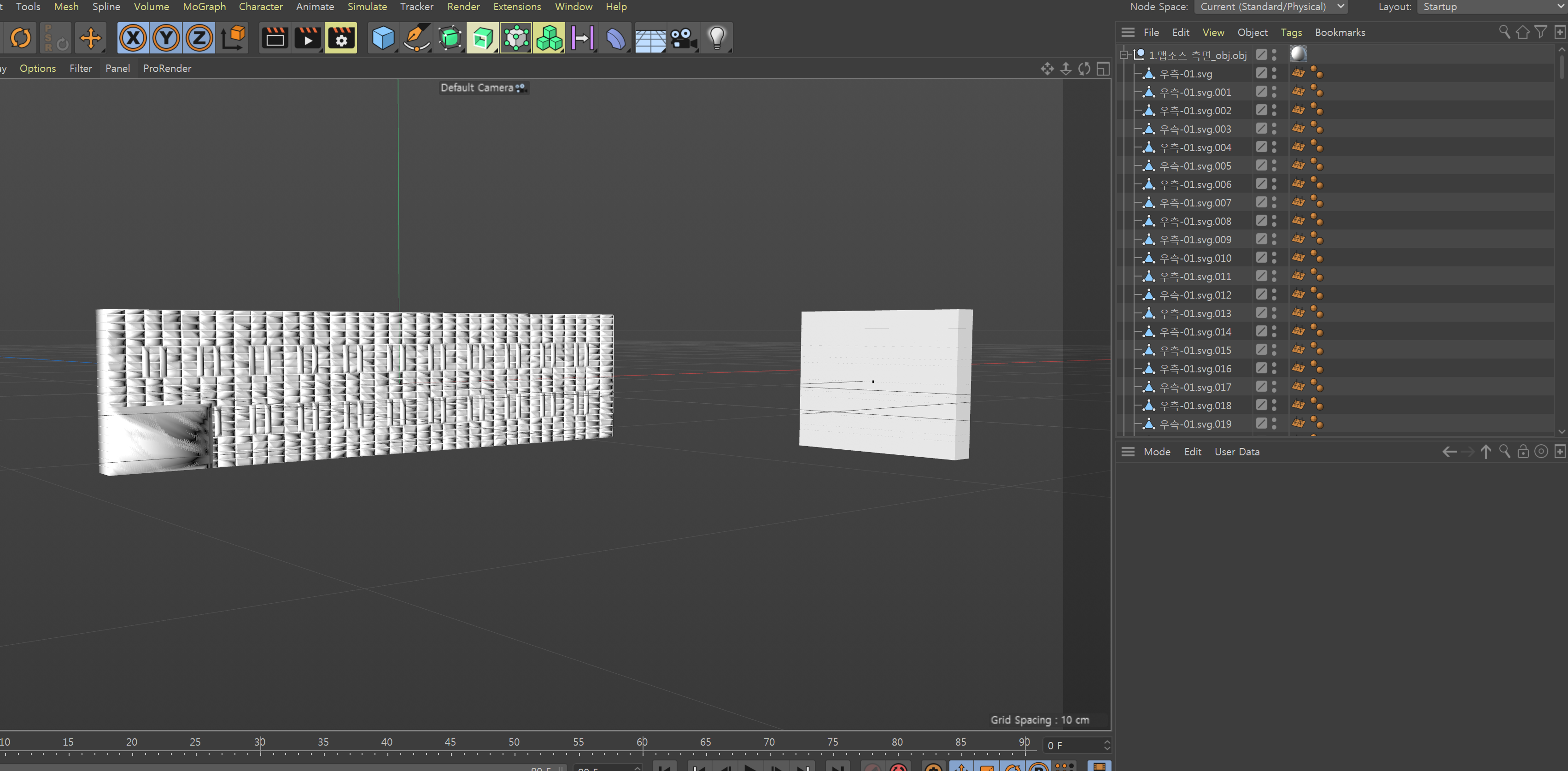Click the Render to Picture Viewer icon
This screenshot has width=1568, height=771.
[x=307, y=38]
